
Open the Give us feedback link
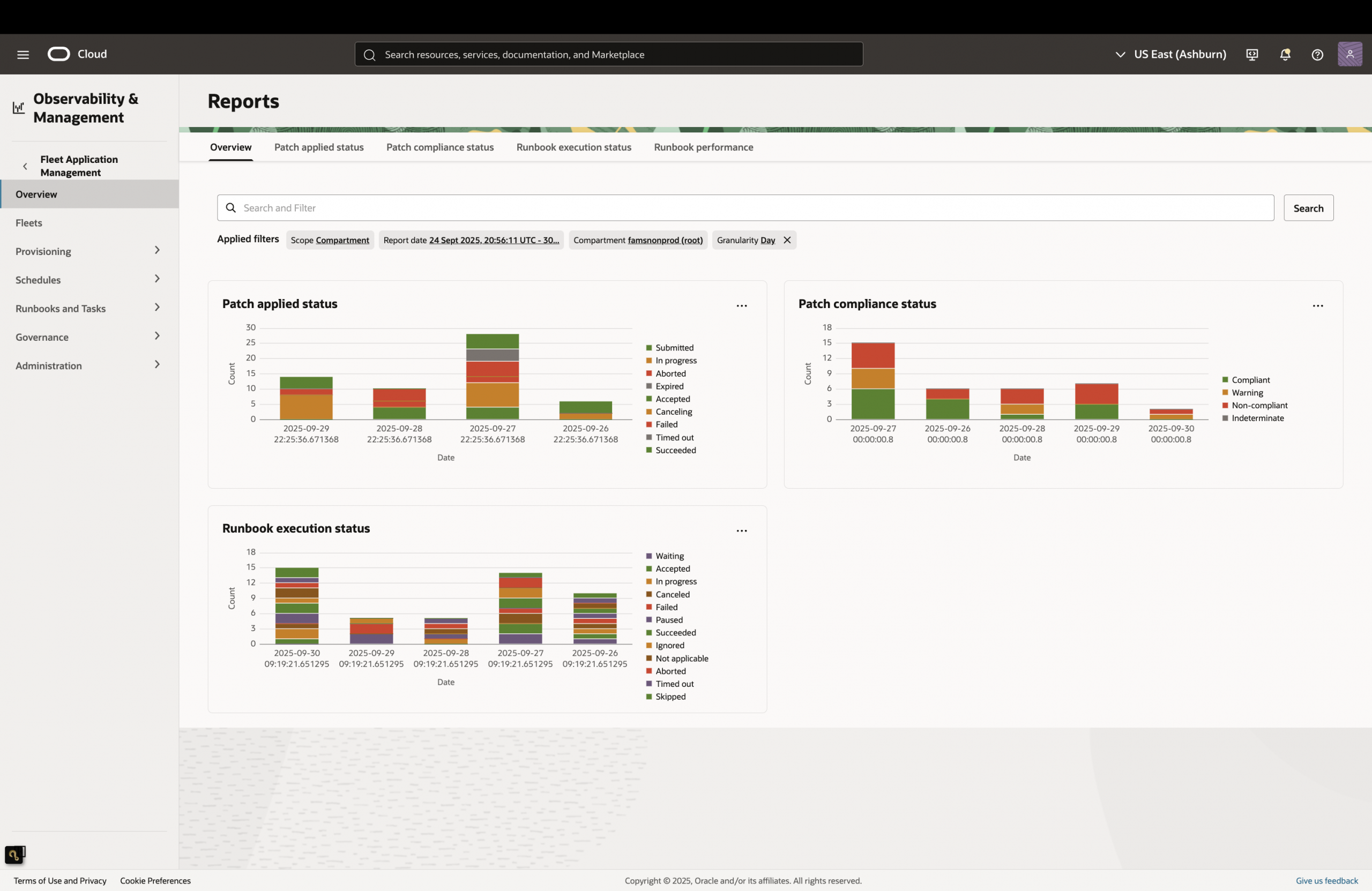click(x=1326, y=881)
